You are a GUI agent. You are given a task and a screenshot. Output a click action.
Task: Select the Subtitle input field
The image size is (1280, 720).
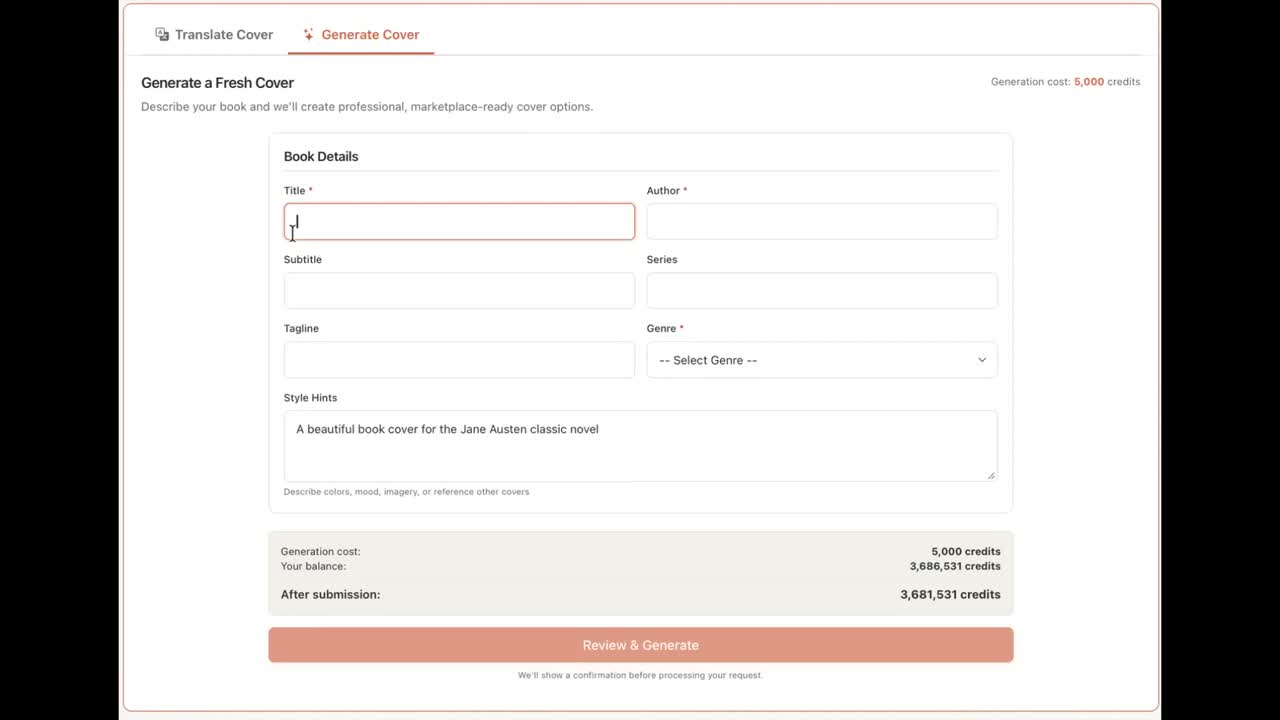point(459,291)
